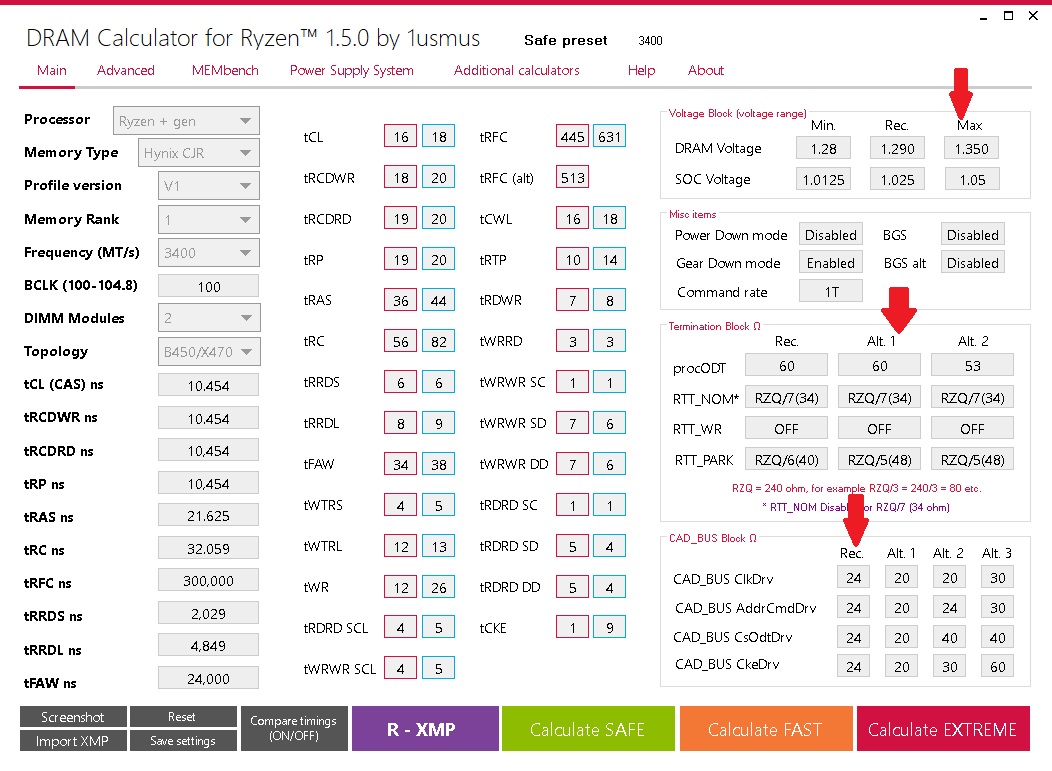
Task: Click the red tFAW value 34
Action: pyautogui.click(x=401, y=464)
